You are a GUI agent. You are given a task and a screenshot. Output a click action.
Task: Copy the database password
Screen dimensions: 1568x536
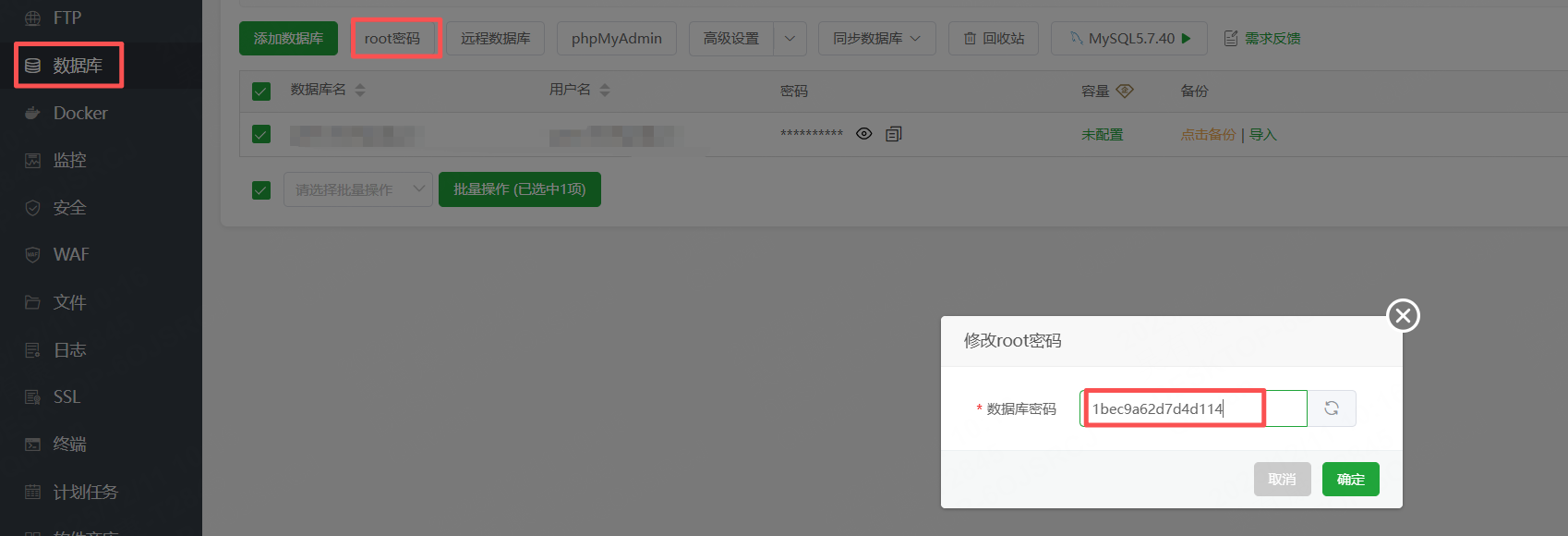point(894,134)
